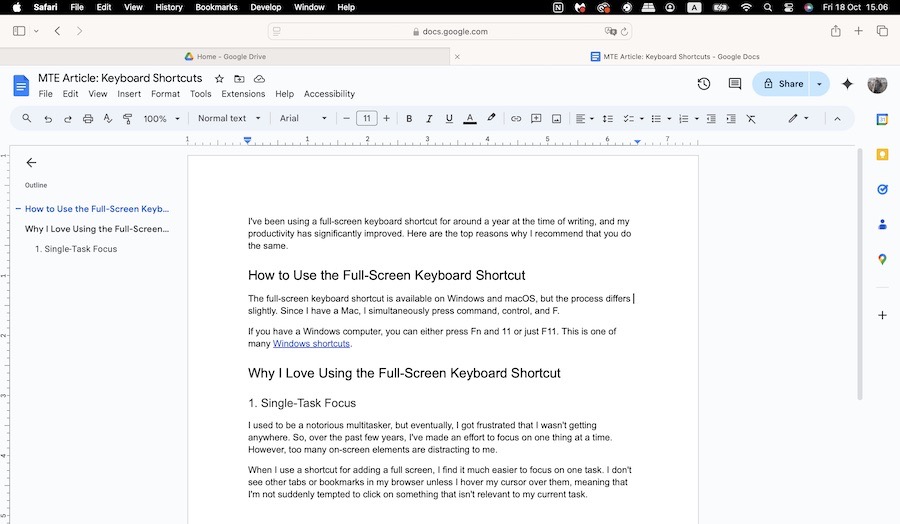Expand Share options arrow

coord(819,84)
